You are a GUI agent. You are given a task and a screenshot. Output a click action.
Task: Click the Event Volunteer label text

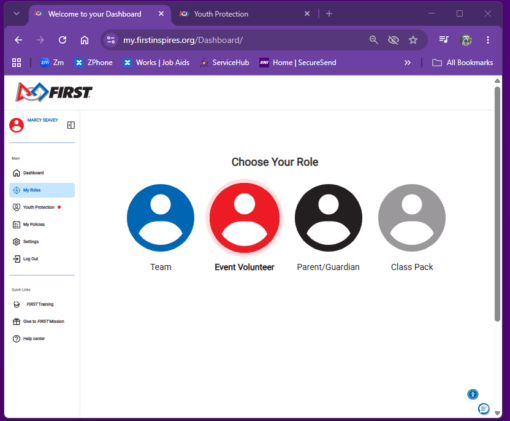pyautogui.click(x=244, y=267)
